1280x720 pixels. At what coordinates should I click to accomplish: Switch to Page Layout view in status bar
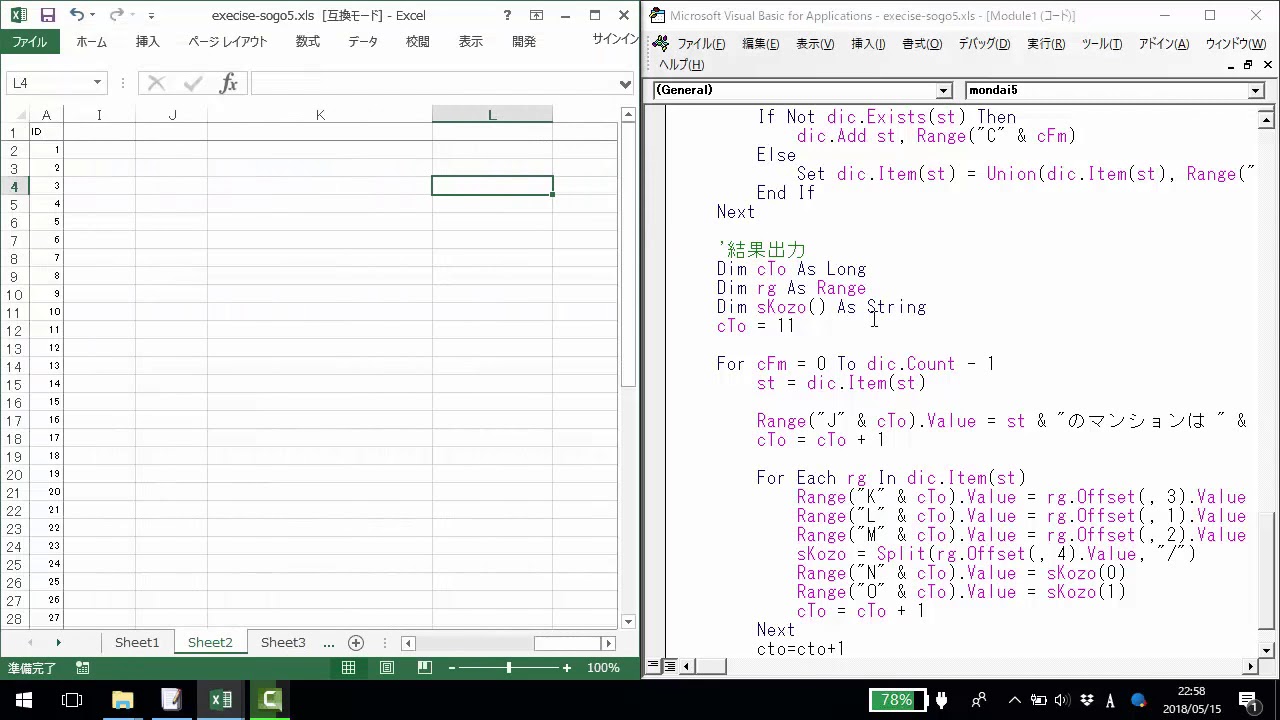pos(387,668)
